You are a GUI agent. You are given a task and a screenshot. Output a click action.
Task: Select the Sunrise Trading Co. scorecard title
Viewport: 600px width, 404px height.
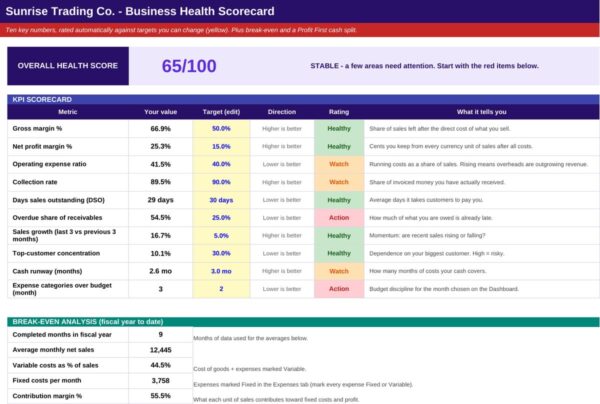[x=140, y=11]
